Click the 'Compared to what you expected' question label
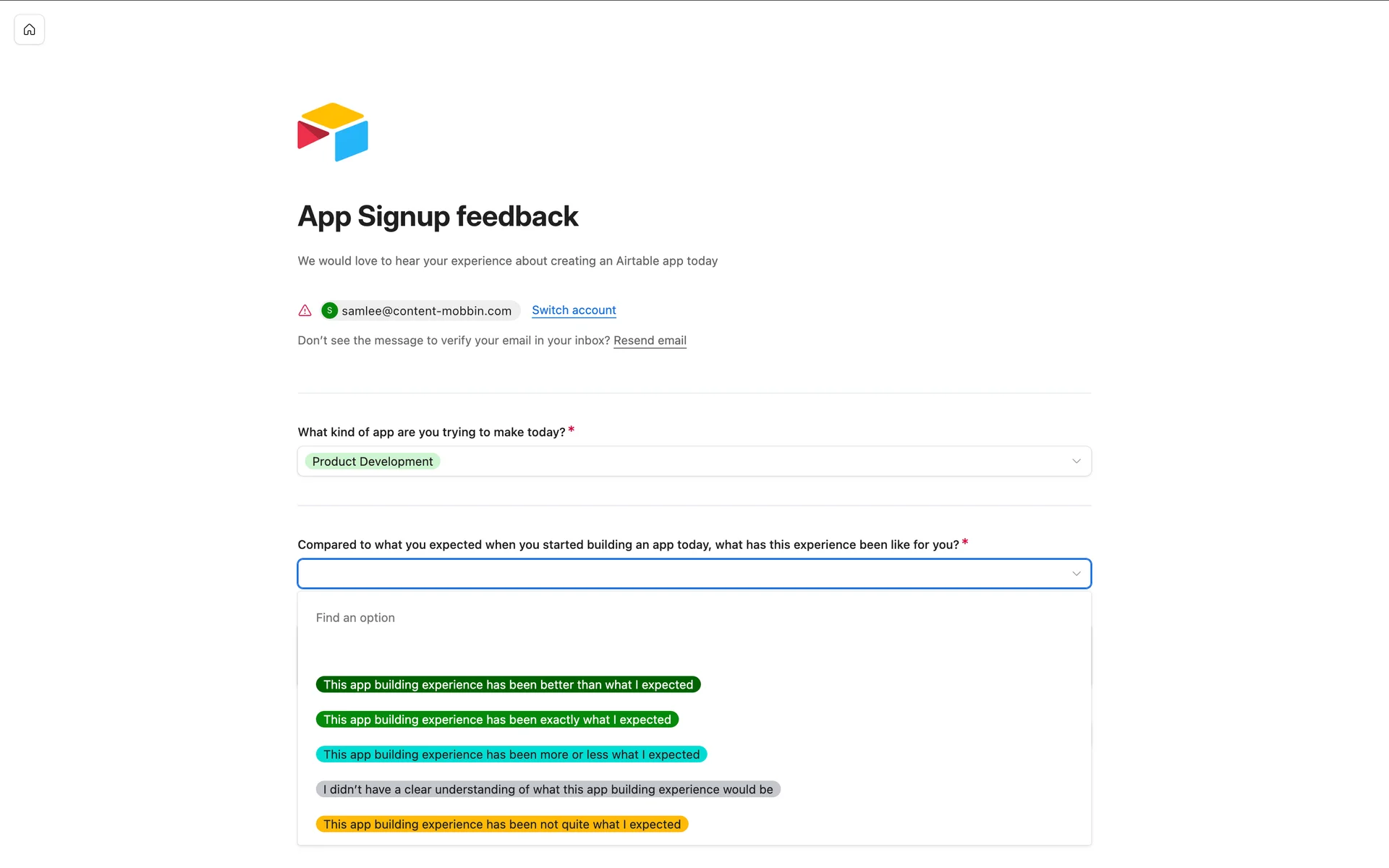Image resolution: width=1389 pixels, height=868 pixels. 628,545
